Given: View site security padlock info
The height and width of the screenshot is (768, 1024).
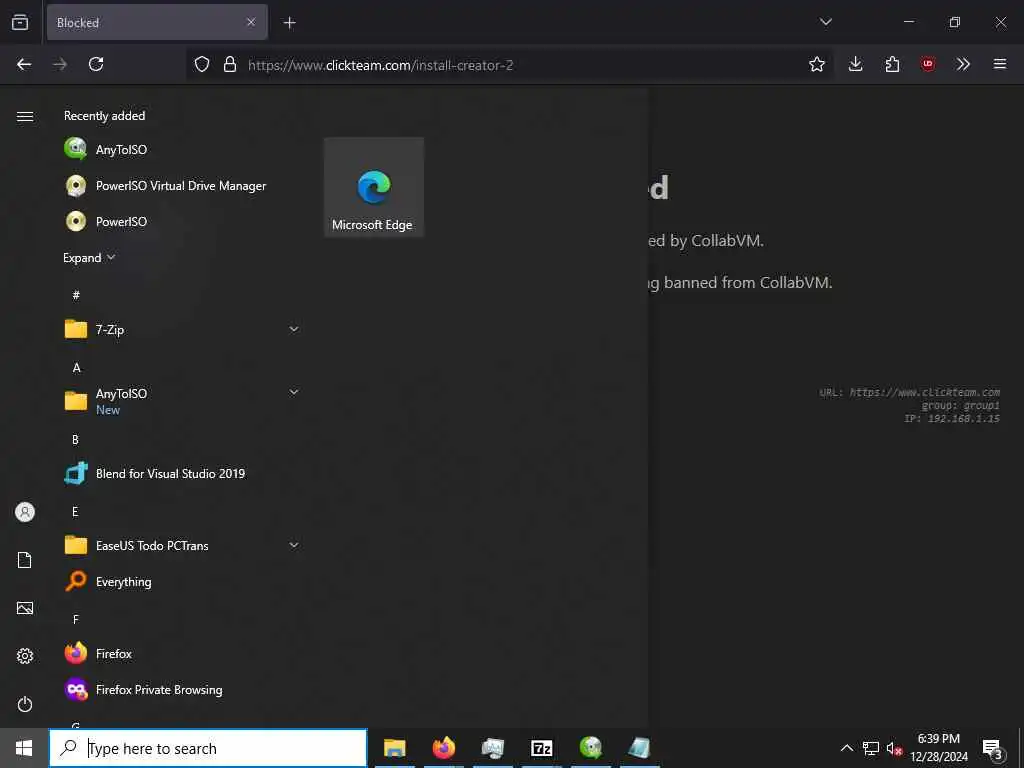Looking at the screenshot, I should [230, 64].
